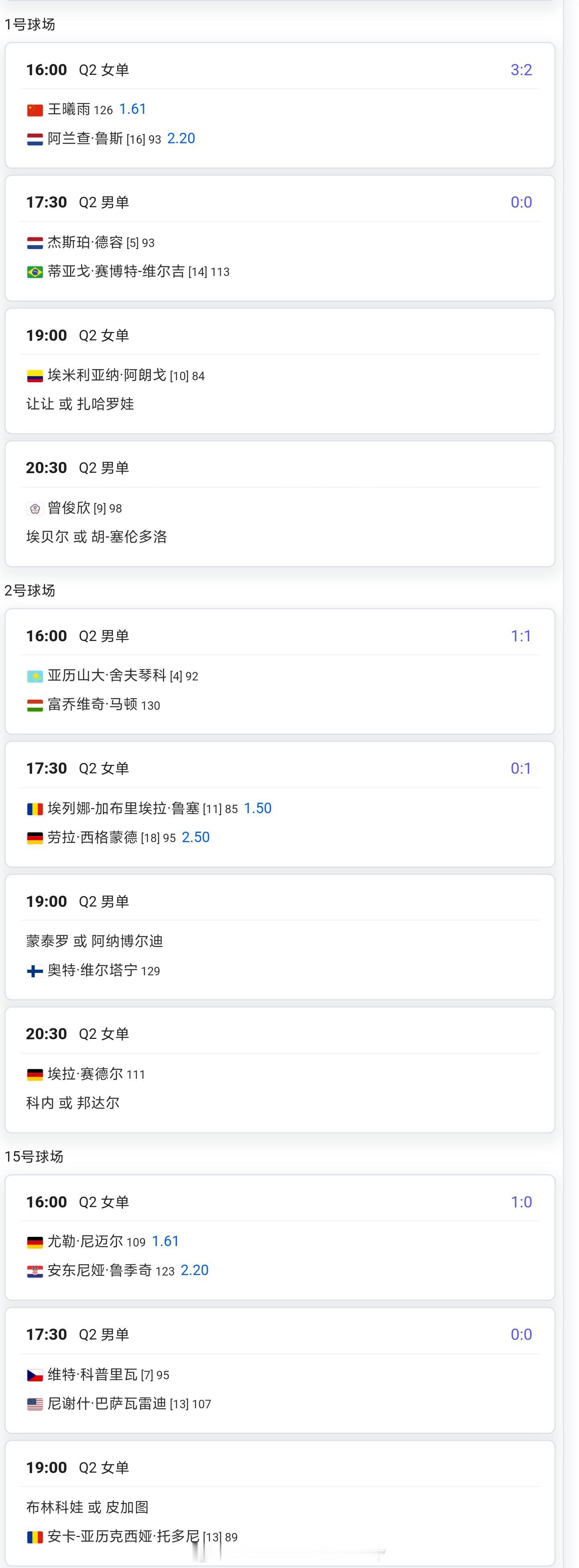The width and height of the screenshot is (579, 1568).
Task: Click the Colombia flag beside 埃米利亚纳·阿朗戈
Action: click(35, 376)
